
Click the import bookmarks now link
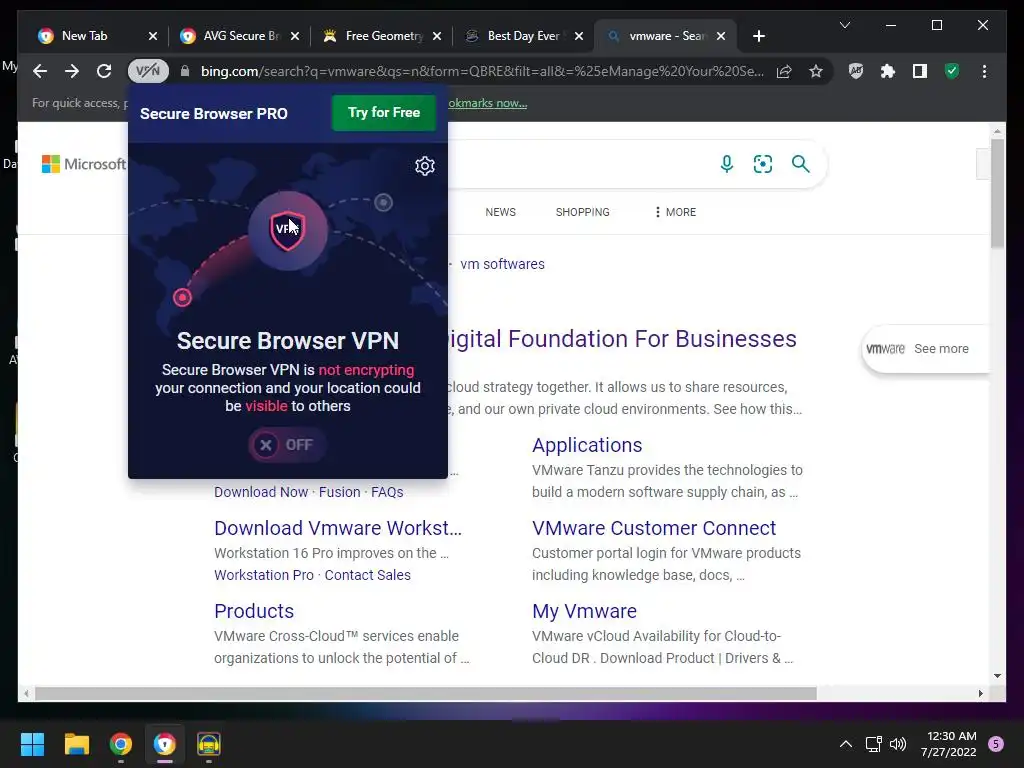tap(487, 103)
